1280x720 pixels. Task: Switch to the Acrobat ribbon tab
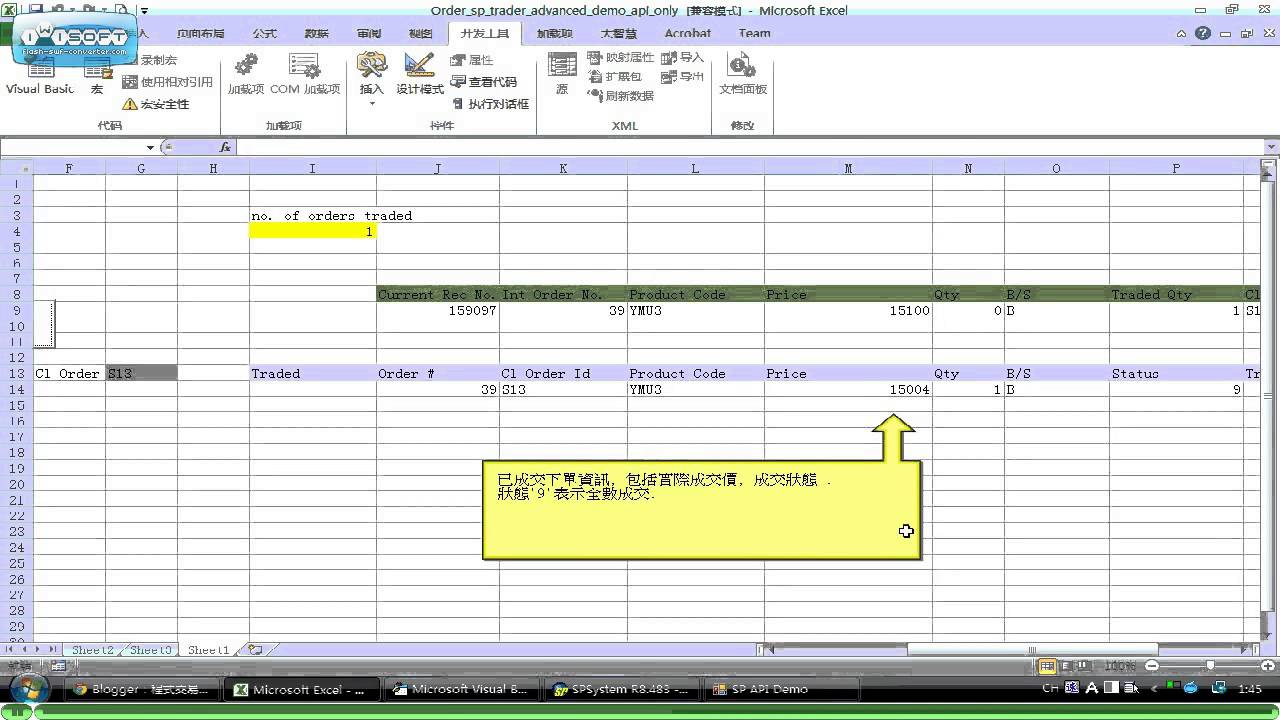[688, 33]
